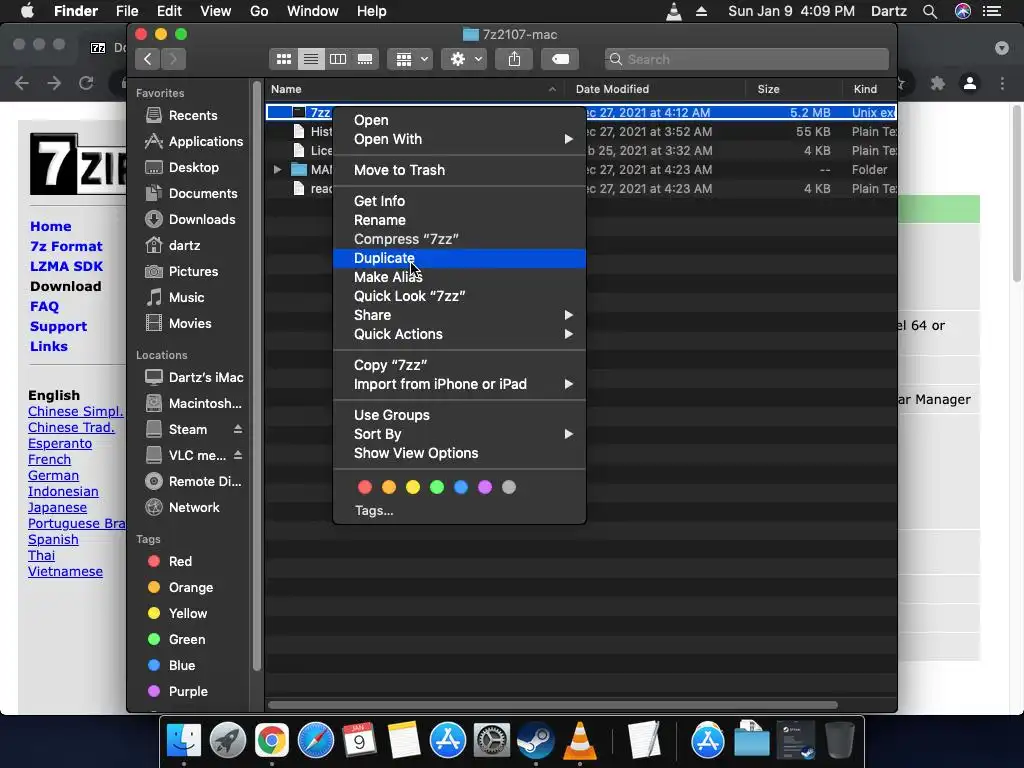
Task: Click the Finder Search field
Action: point(746,59)
